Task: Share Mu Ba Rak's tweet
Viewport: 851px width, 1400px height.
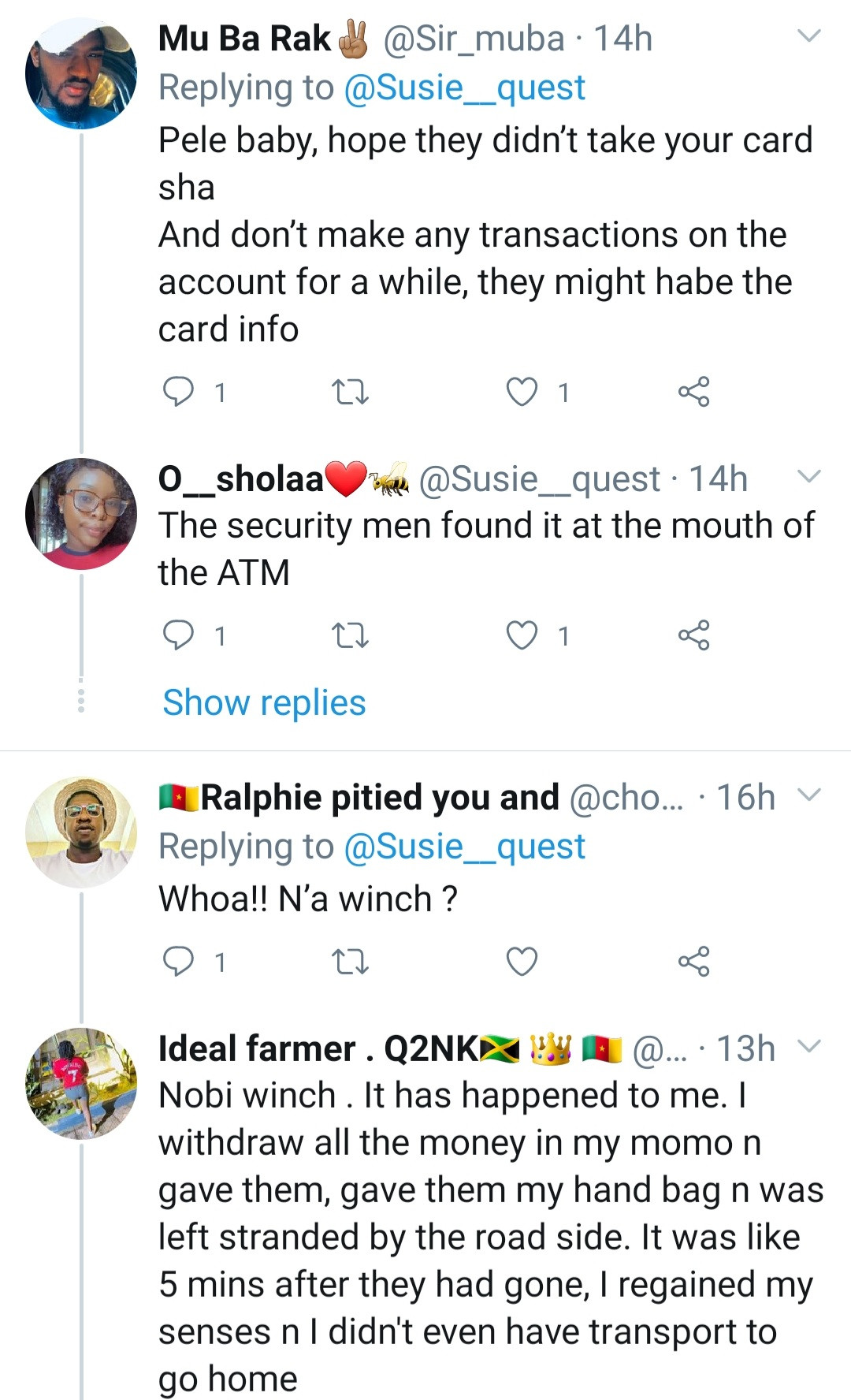Action: coord(693,392)
